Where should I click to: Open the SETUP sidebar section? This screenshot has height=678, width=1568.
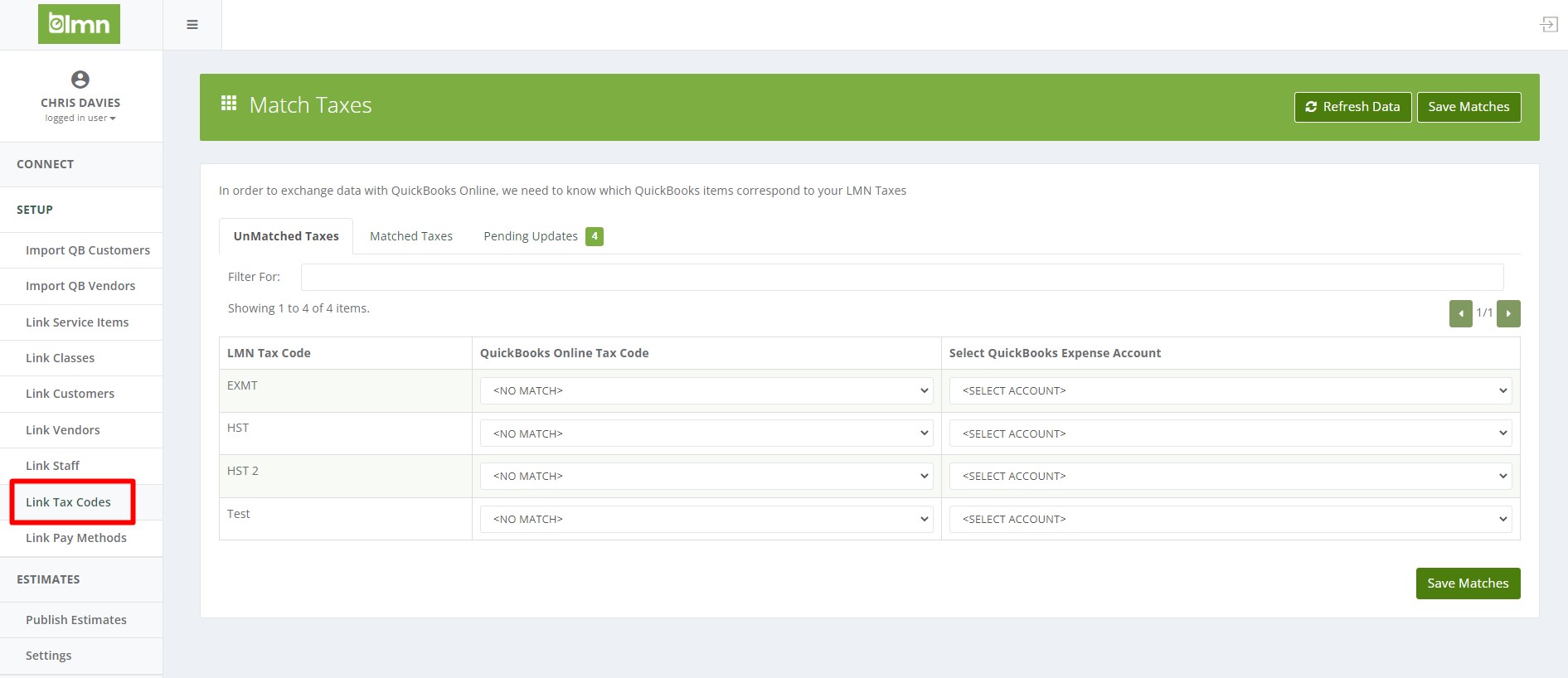coord(81,210)
